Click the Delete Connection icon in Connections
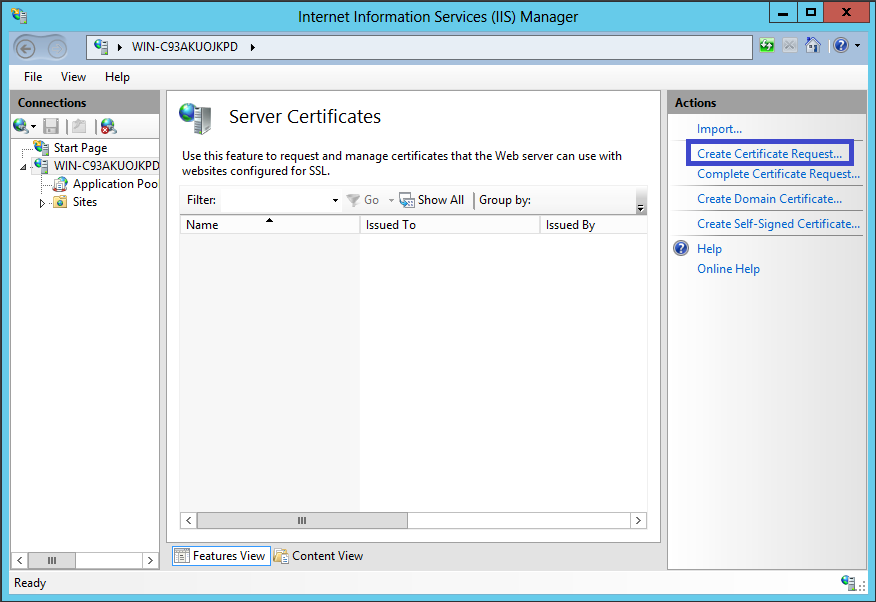This screenshot has height=602, width=876. click(x=108, y=126)
